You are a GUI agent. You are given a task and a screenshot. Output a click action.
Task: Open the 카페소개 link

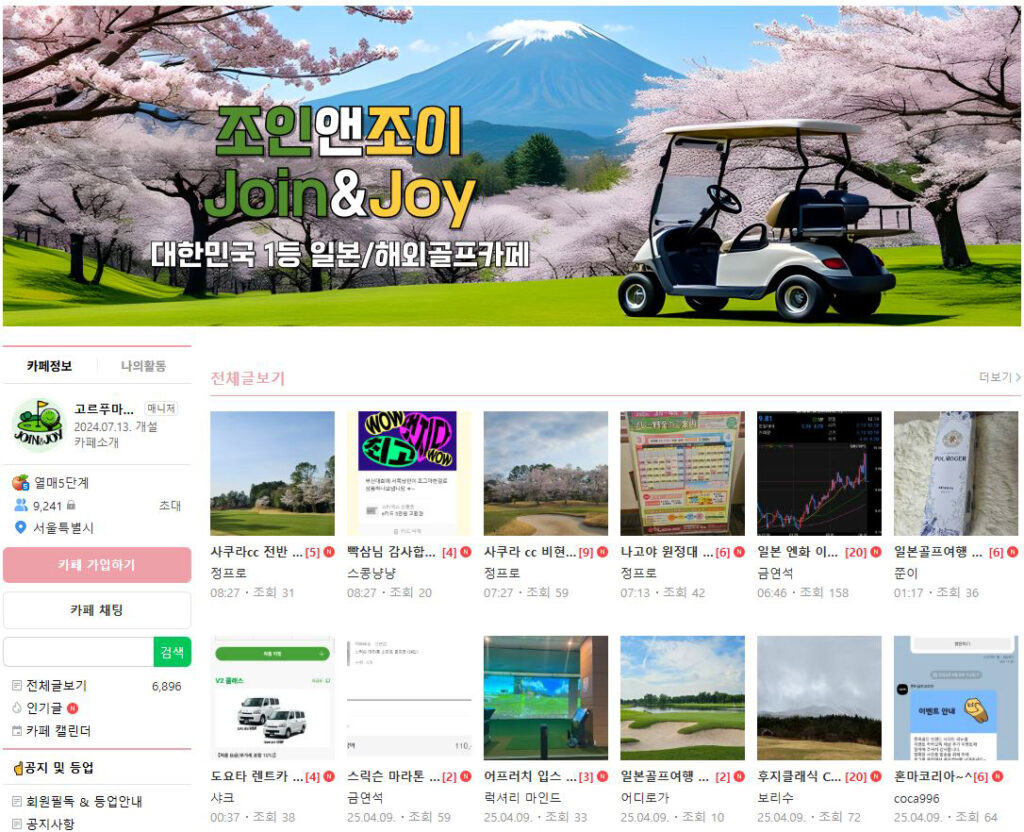click(x=96, y=442)
